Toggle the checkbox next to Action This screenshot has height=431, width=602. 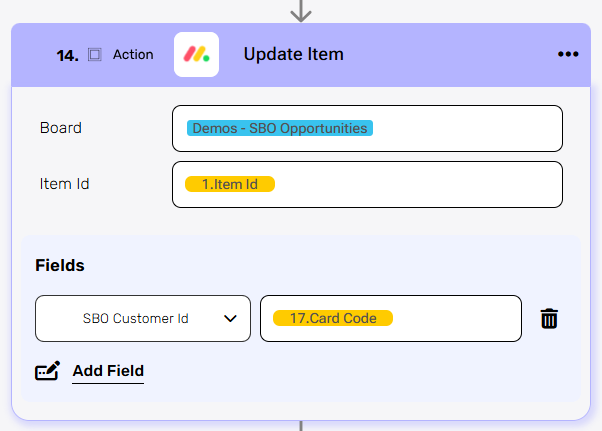pyautogui.click(x=95, y=54)
